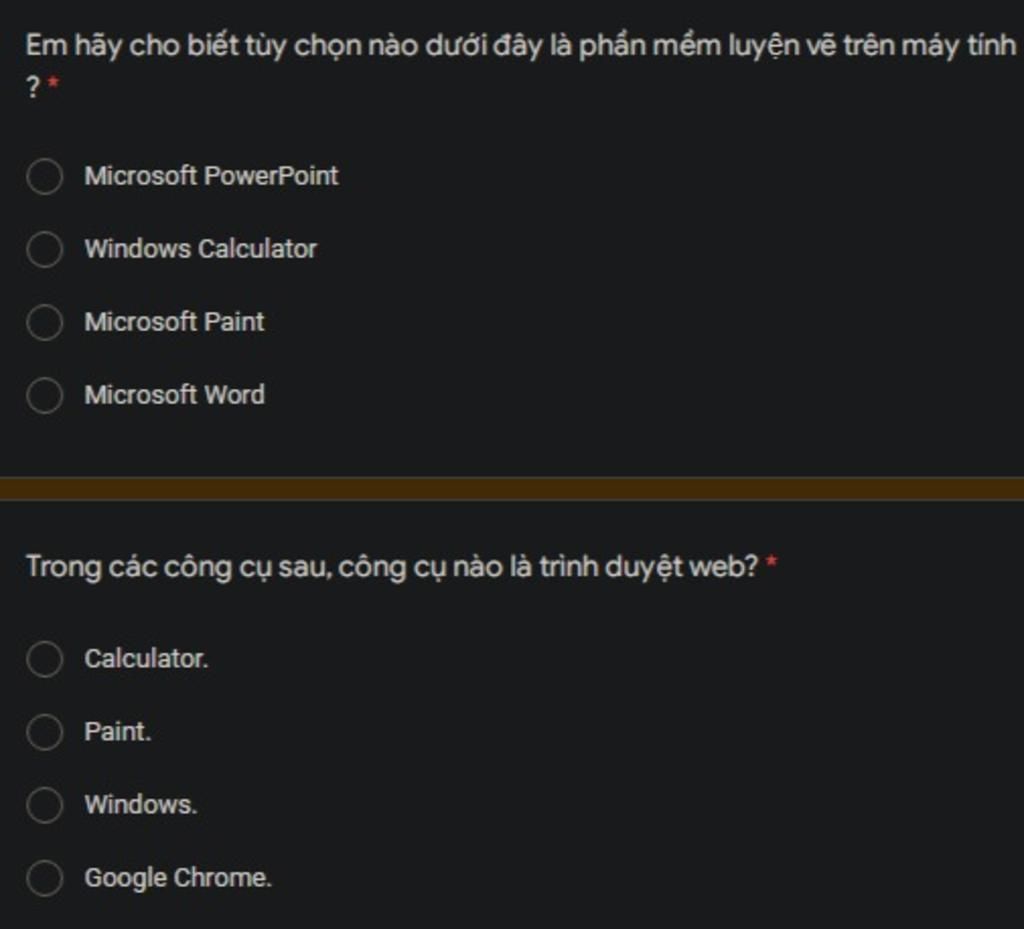
Task: Click the web browser question title
Action: click(392, 567)
